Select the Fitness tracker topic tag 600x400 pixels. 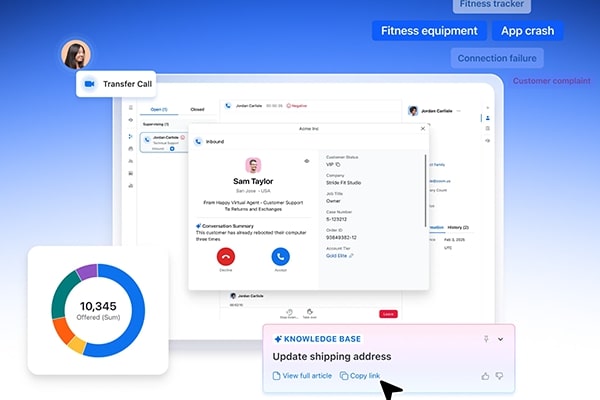click(492, 5)
